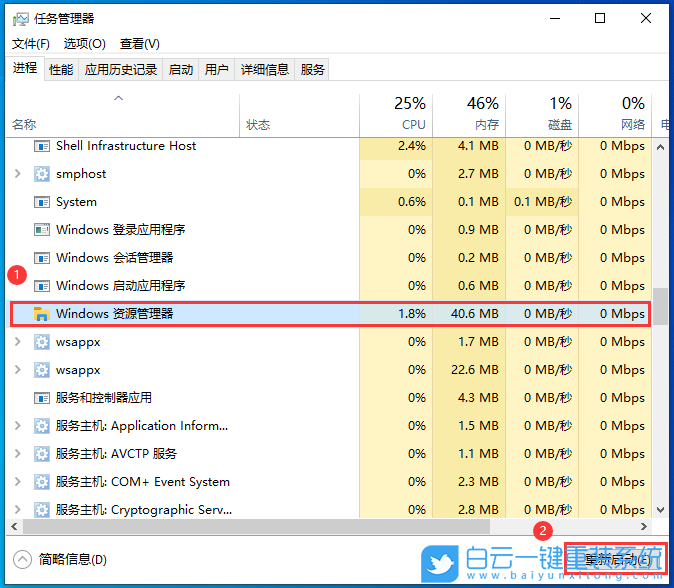Click the 22.6 MB wsappx gear icon

coord(42,370)
